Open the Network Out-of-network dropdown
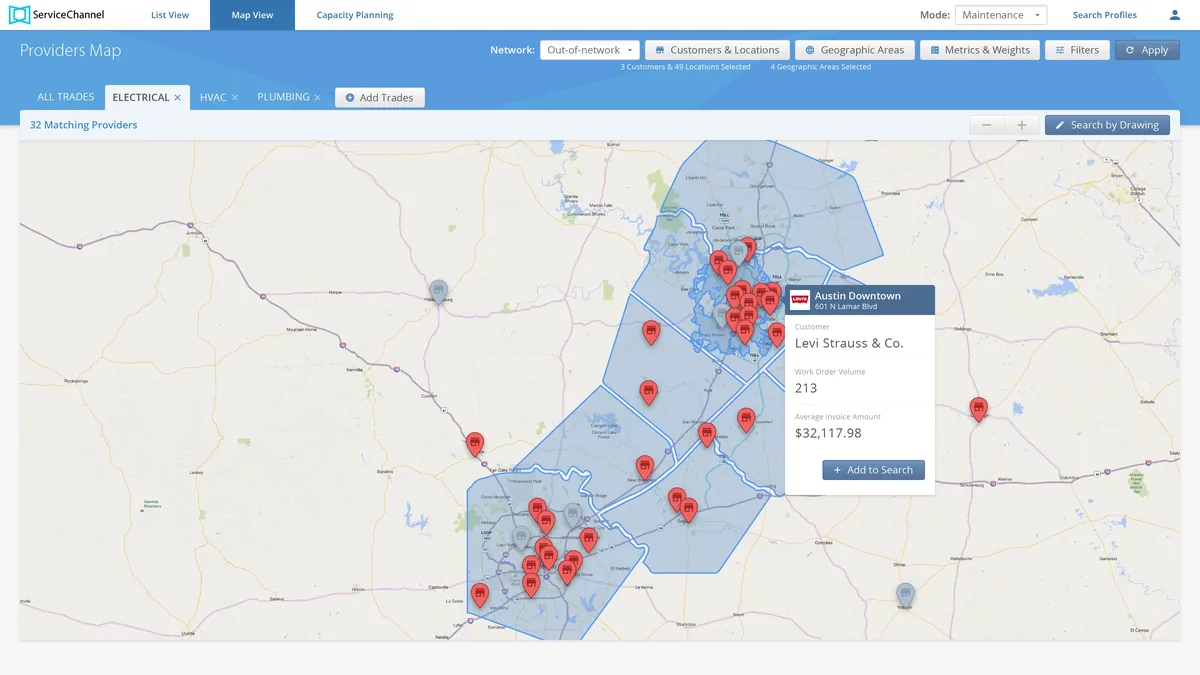 click(590, 50)
